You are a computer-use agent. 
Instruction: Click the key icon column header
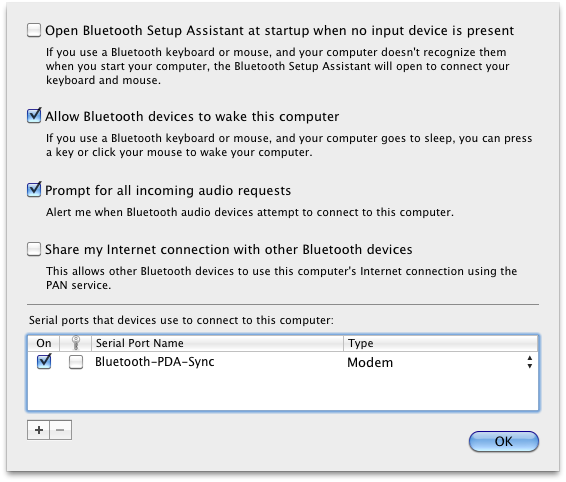(75, 343)
